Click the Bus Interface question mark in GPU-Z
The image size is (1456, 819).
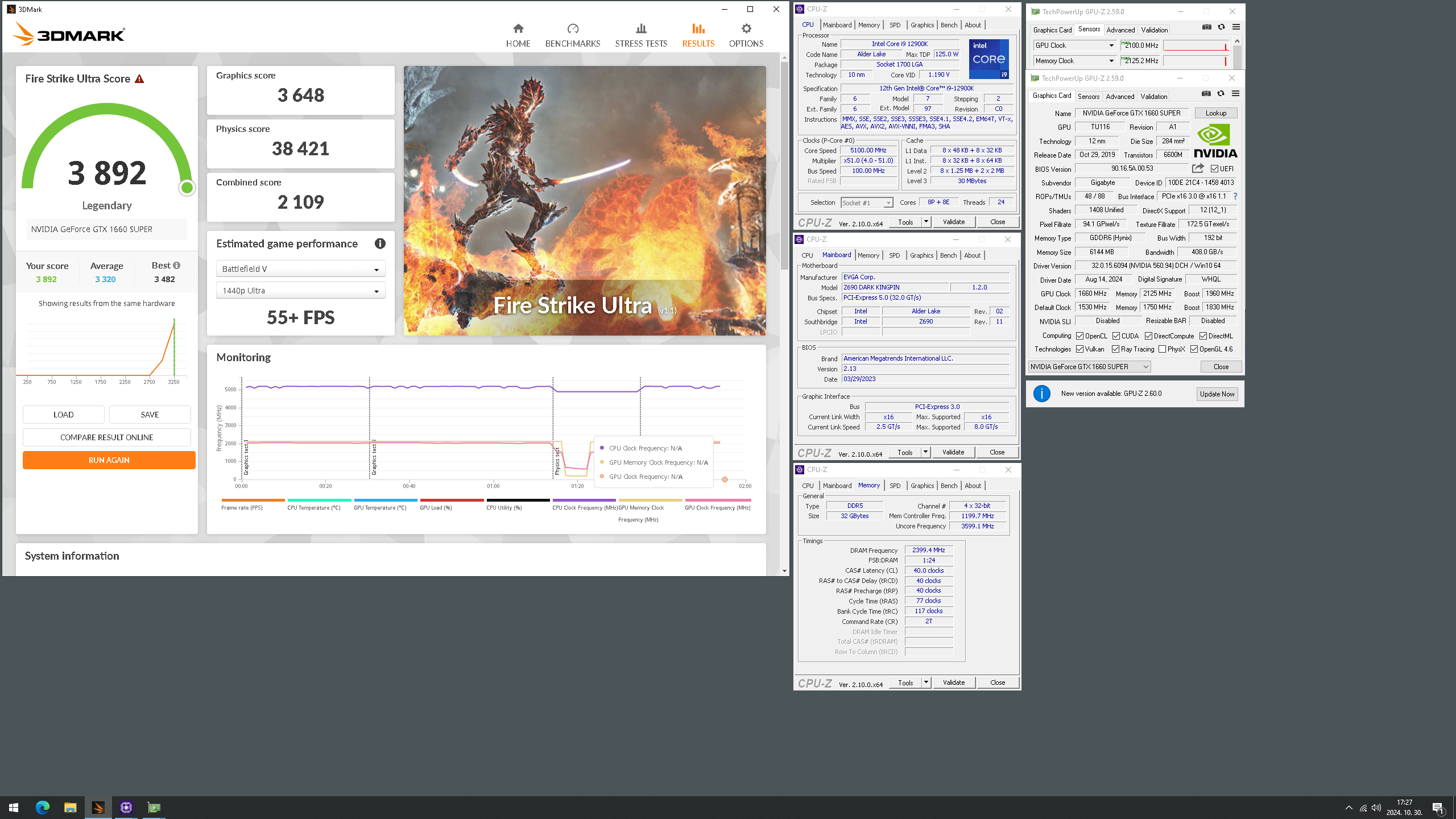click(1235, 196)
